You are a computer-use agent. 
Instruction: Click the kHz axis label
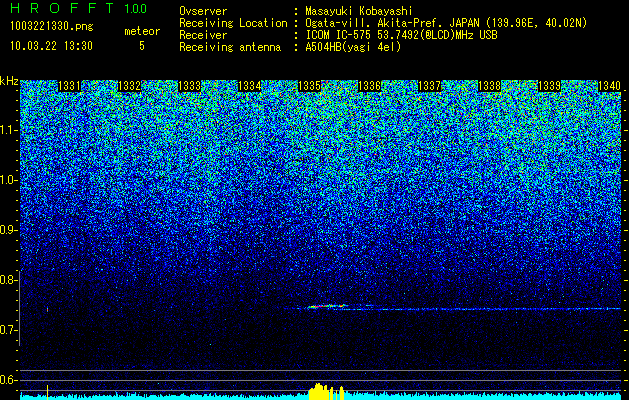tap(9, 81)
